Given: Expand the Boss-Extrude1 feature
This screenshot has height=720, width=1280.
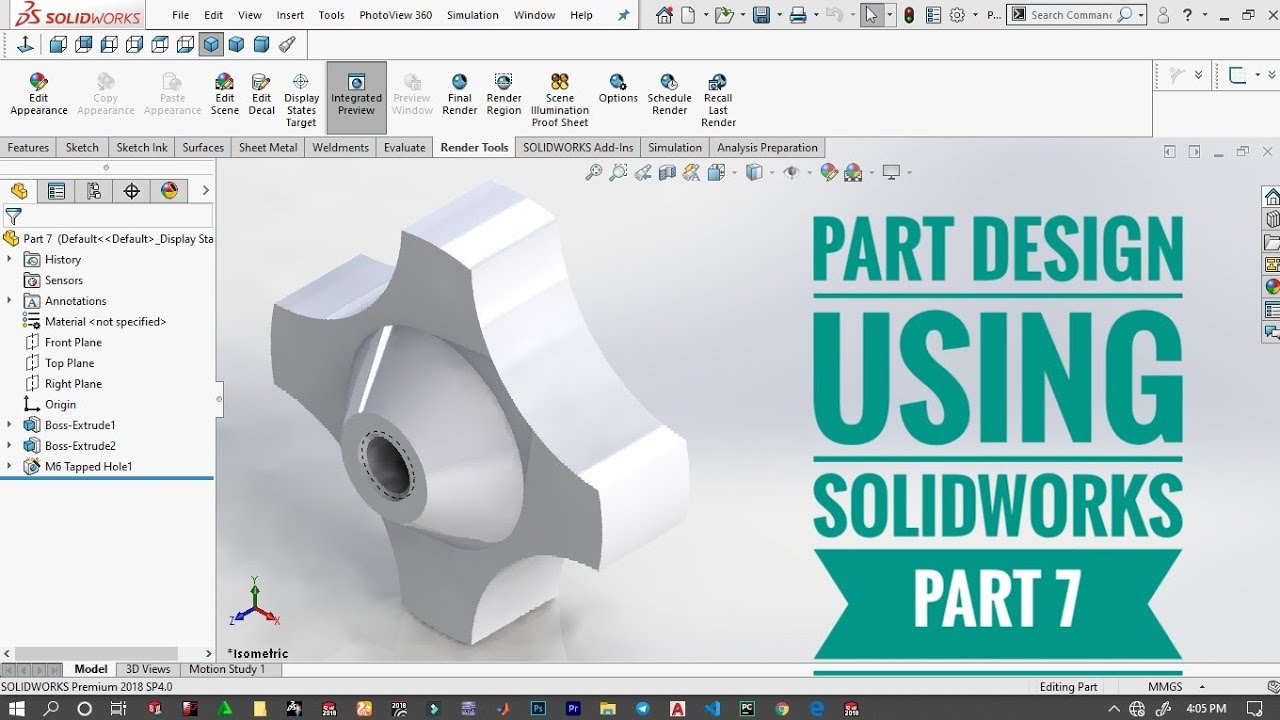Looking at the screenshot, I should click(x=10, y=425).
